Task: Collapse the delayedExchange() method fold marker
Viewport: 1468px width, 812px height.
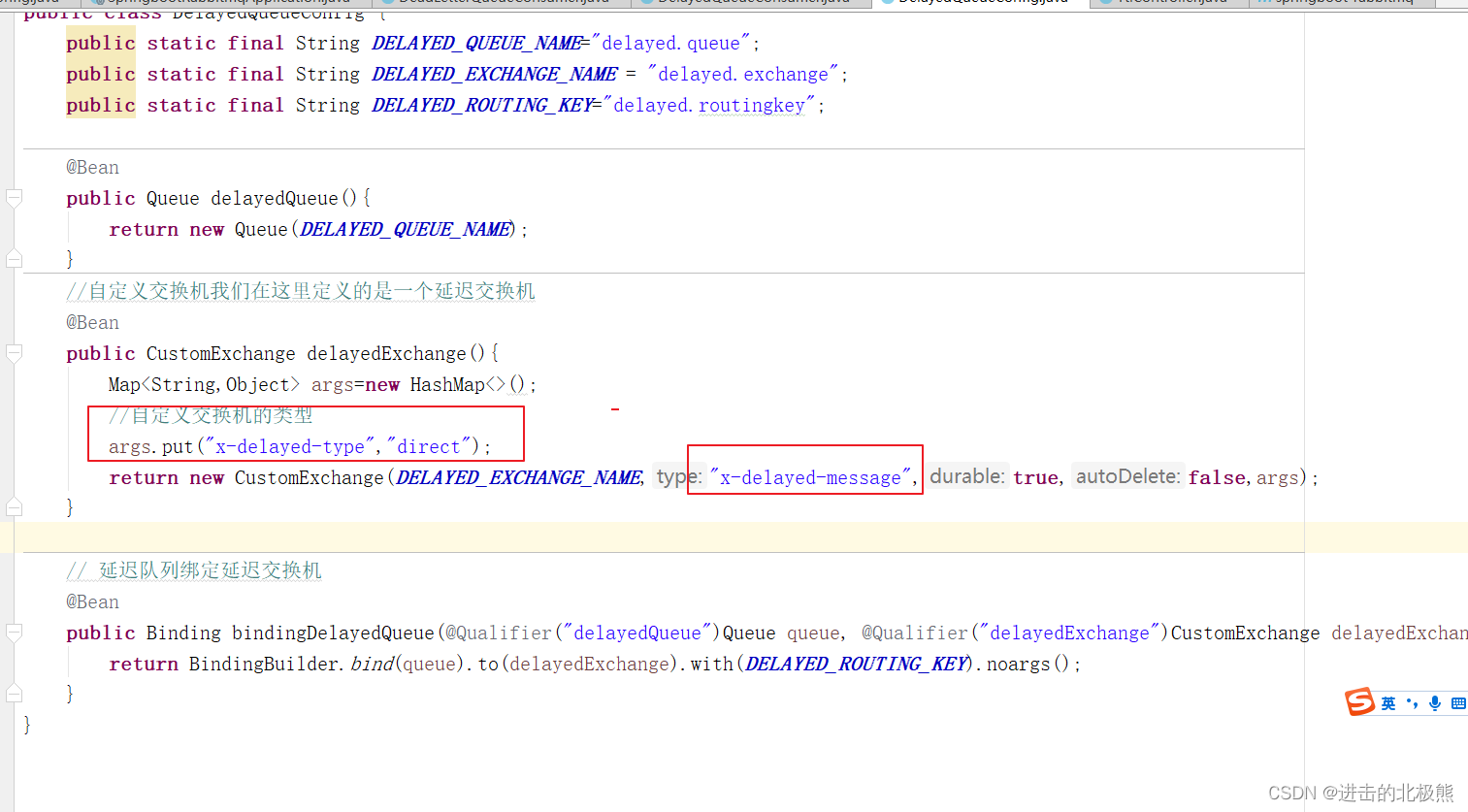Action: [x=14, y=353]
